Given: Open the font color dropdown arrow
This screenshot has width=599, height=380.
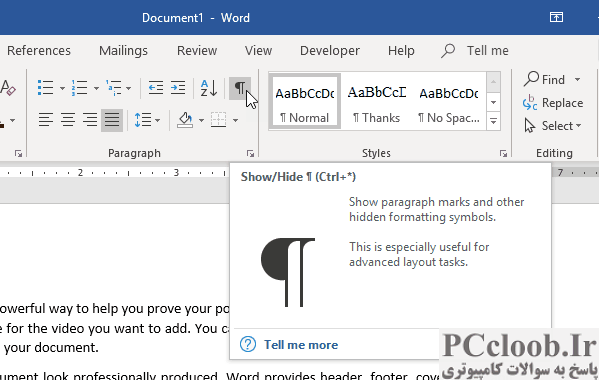Looking at the screenshot, I should (x=13, y=120).
